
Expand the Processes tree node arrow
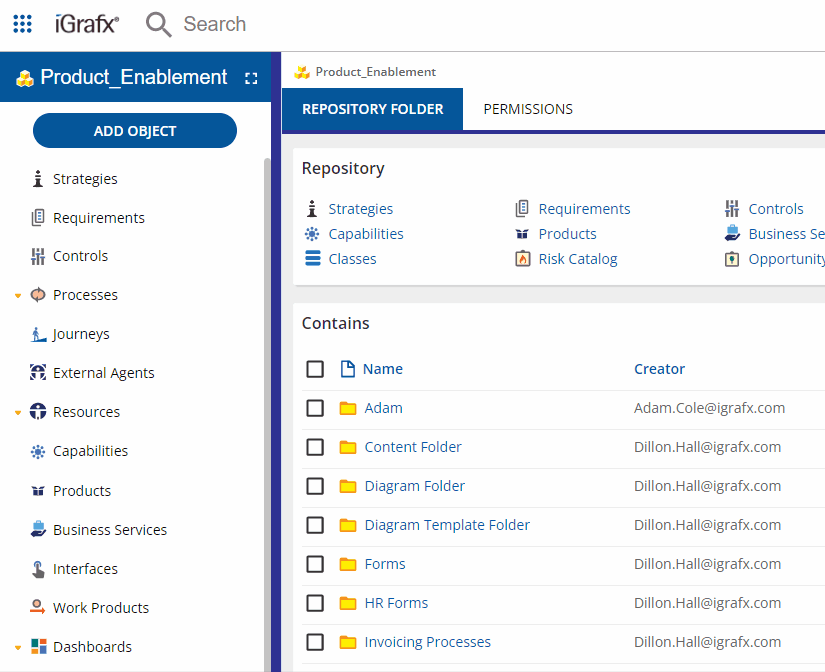click(x=18, y=296)
